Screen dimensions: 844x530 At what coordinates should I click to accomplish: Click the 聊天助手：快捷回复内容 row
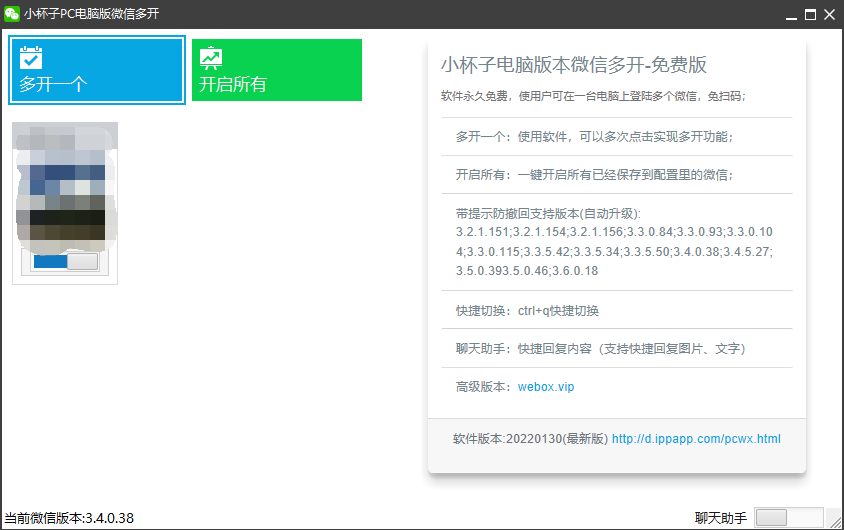pyautogui.click(x=617, y=349)
